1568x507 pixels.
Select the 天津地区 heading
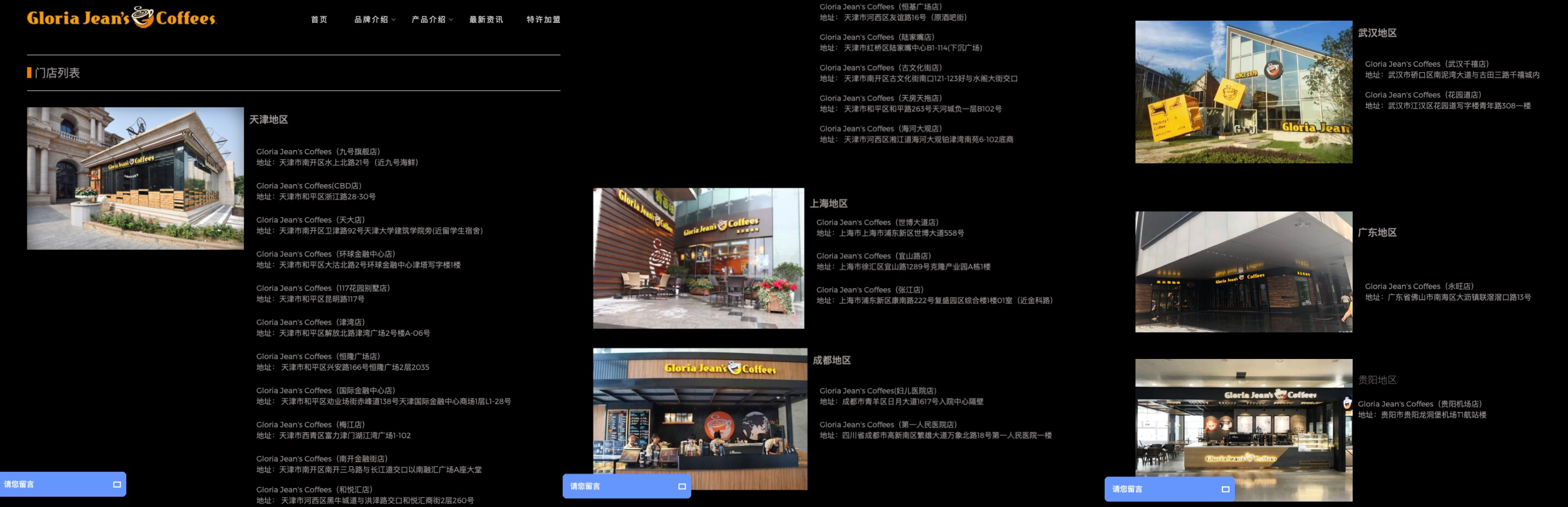pos(269,120)
